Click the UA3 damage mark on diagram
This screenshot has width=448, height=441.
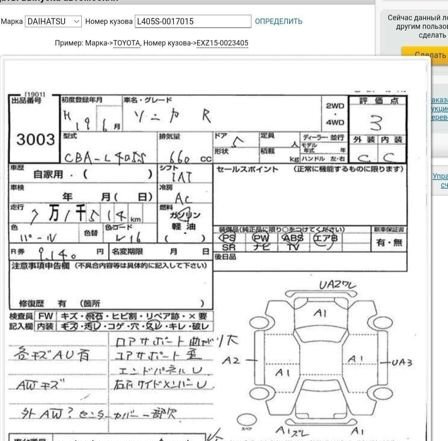point(402,362)
